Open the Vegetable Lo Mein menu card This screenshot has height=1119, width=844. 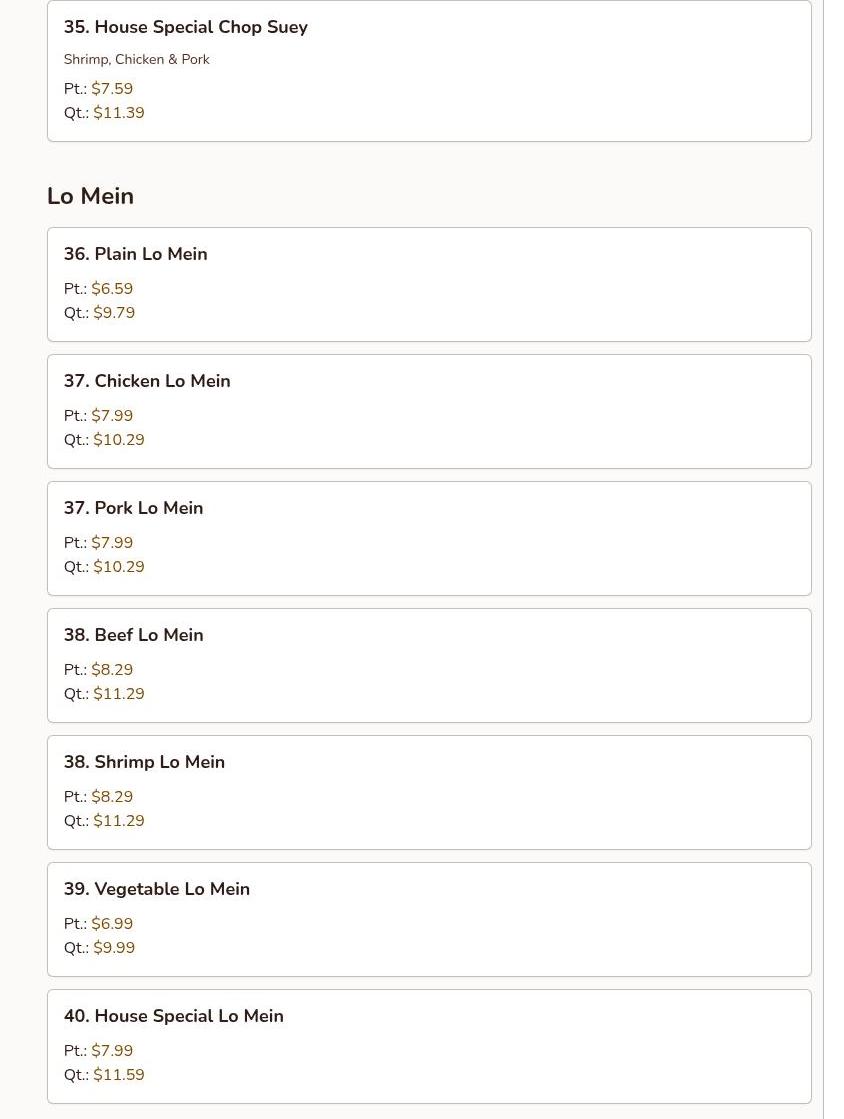tap(428, 919)
